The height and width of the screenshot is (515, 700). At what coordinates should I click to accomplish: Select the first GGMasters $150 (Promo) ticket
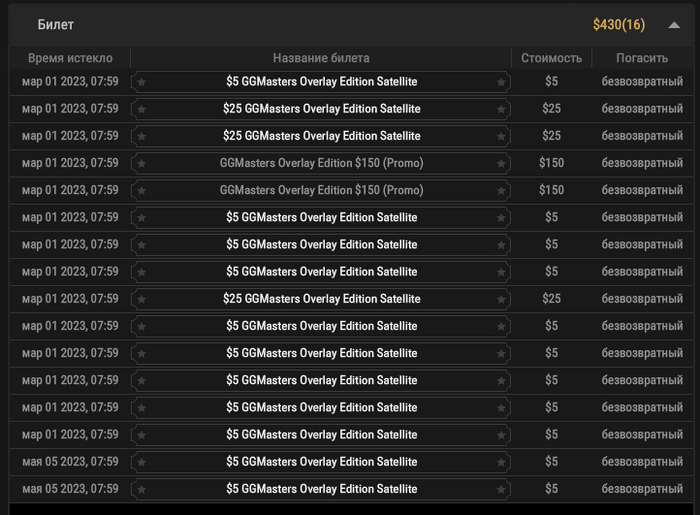click(321, 163)
